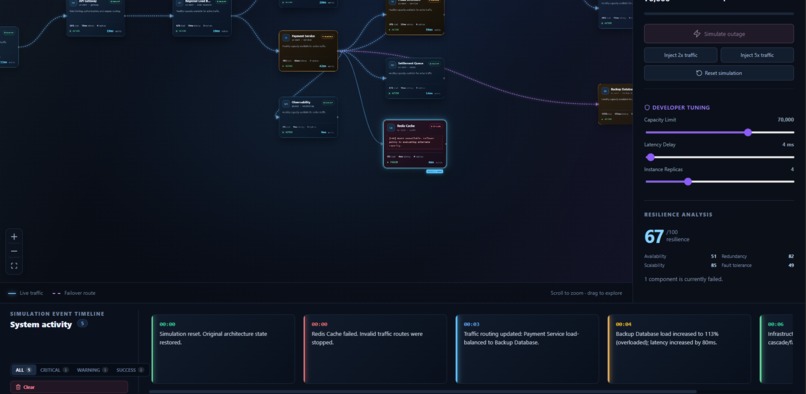Screen dimensions: 806x394
Task: Adjust the Capacity Limit slider handle
Action: tap(748, 132)
